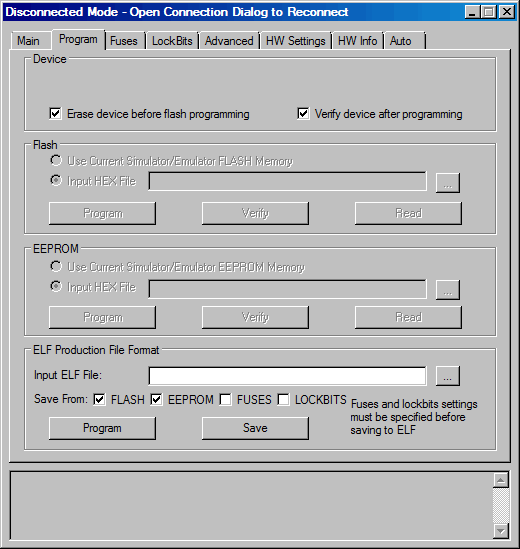Click the ELF Program button
The height and width of the screenshot is (549, 520).
(x=103, y=428)
